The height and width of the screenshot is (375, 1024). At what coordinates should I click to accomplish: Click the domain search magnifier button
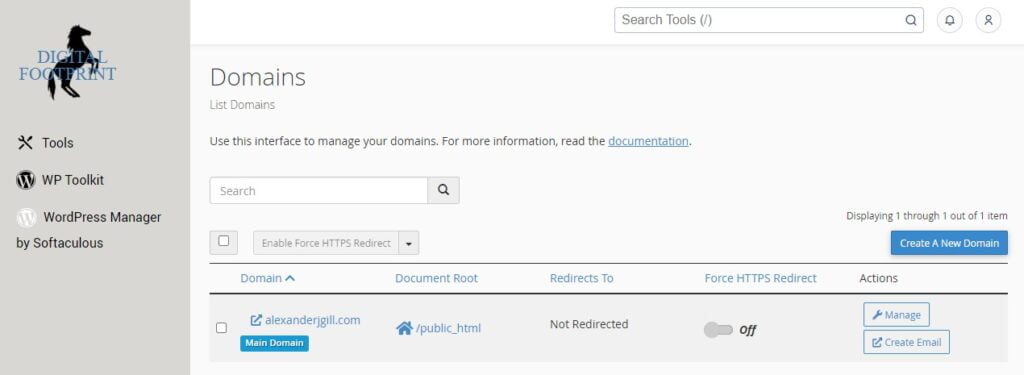pos(443,190)
